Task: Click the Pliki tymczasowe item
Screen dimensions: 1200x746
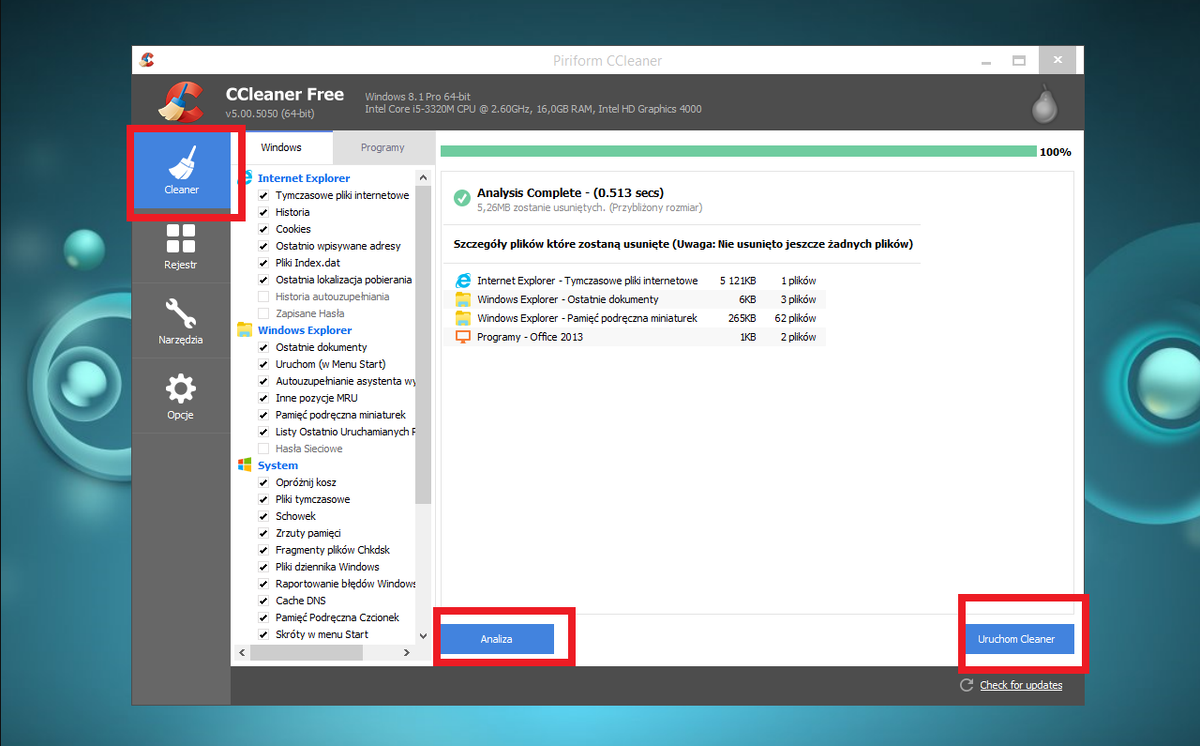Action: (313, 499)
